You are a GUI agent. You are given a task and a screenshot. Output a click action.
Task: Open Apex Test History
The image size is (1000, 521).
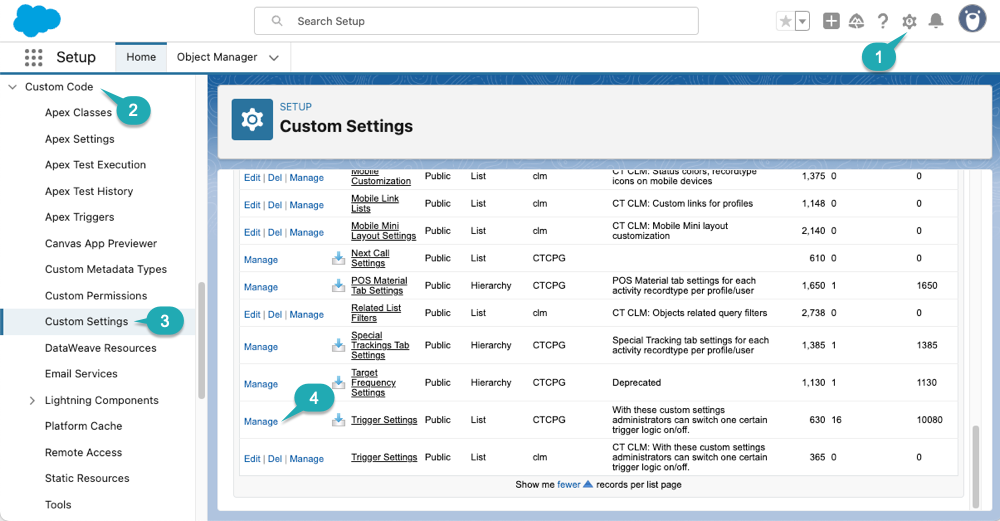[89, 191]
